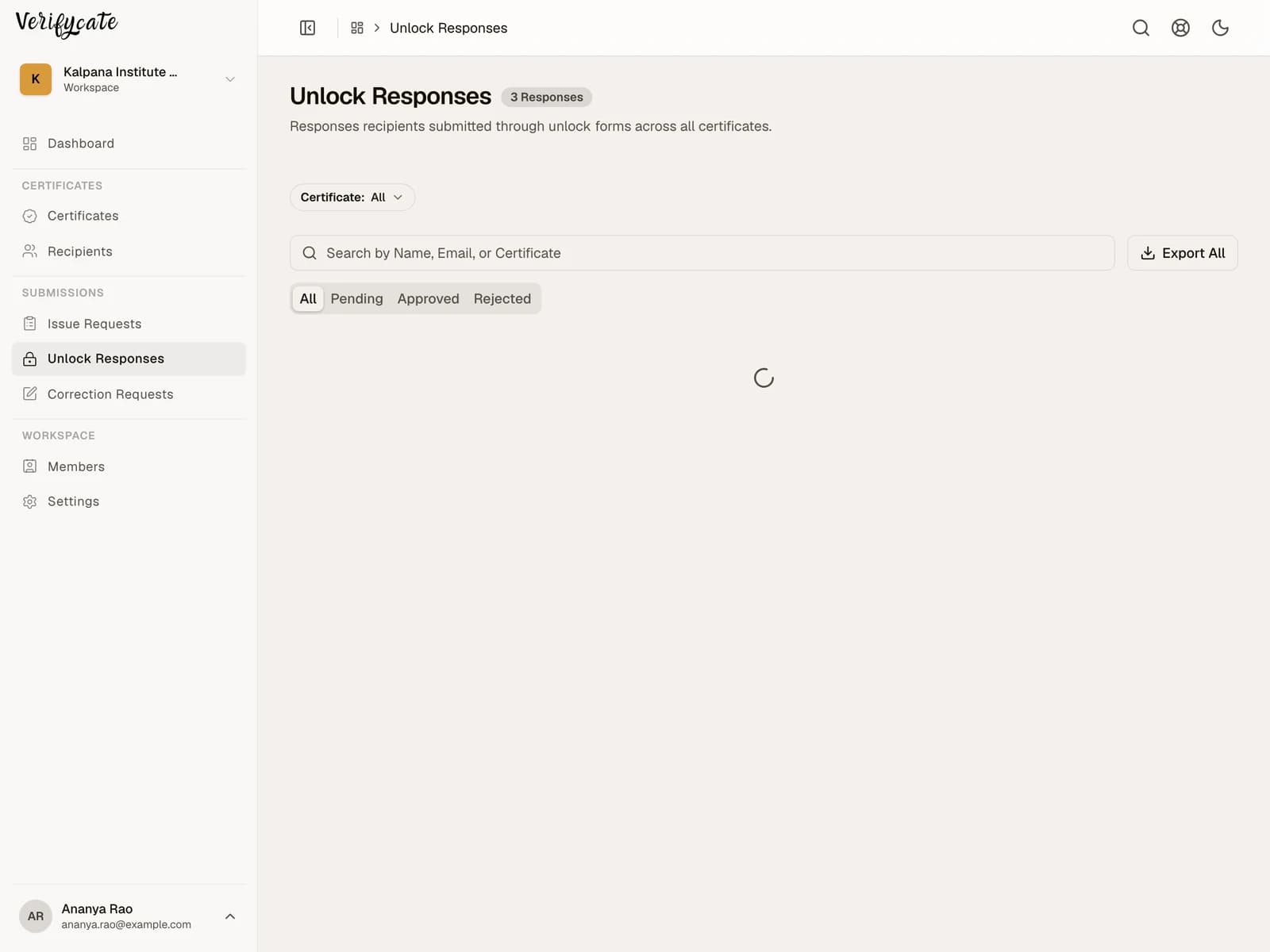Click the Dashboard grid icon
Viewport: 1270px width, 952px height.
pos(30,144)
